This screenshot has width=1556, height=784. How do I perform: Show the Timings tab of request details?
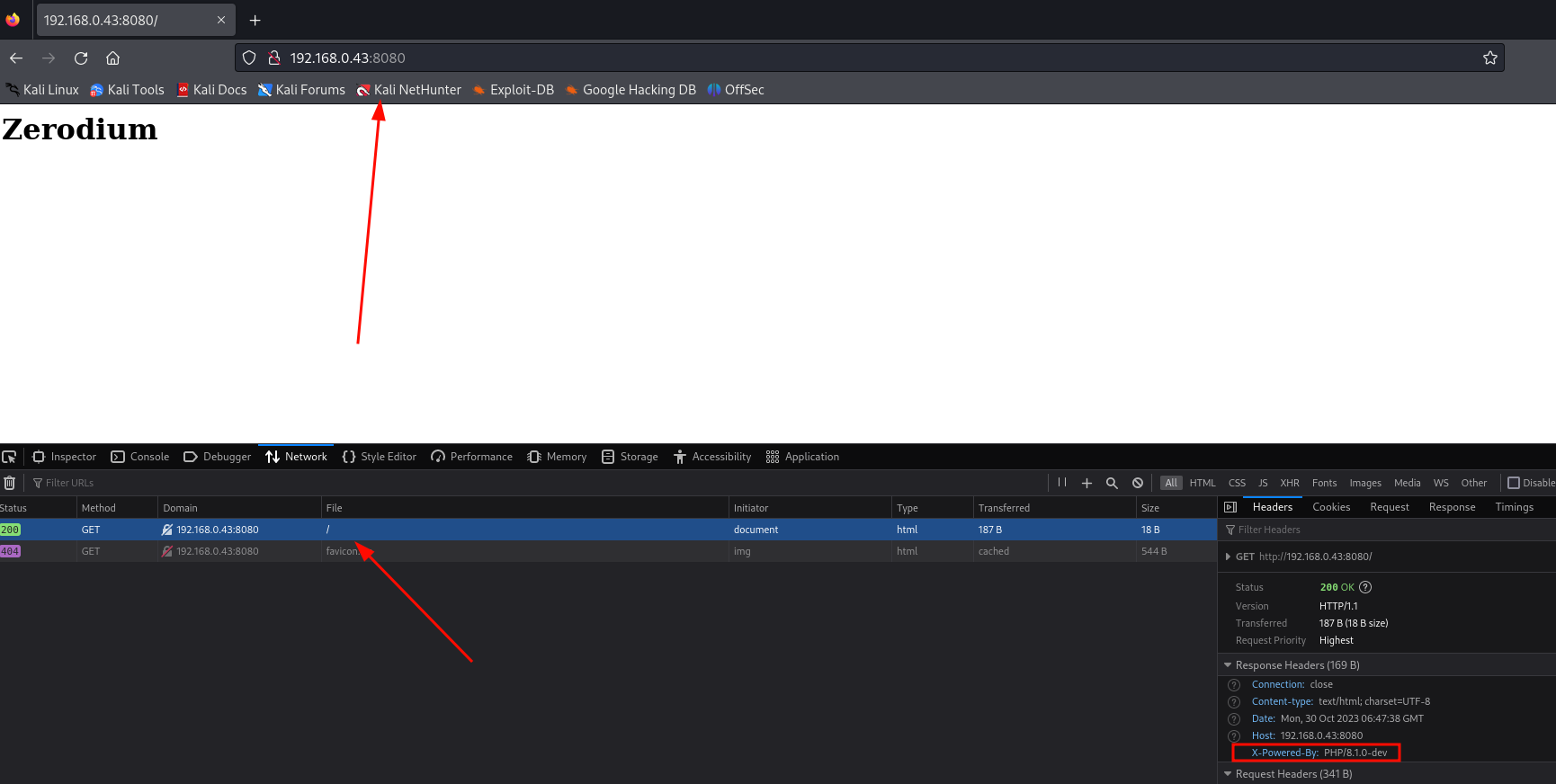(1514, 507)
